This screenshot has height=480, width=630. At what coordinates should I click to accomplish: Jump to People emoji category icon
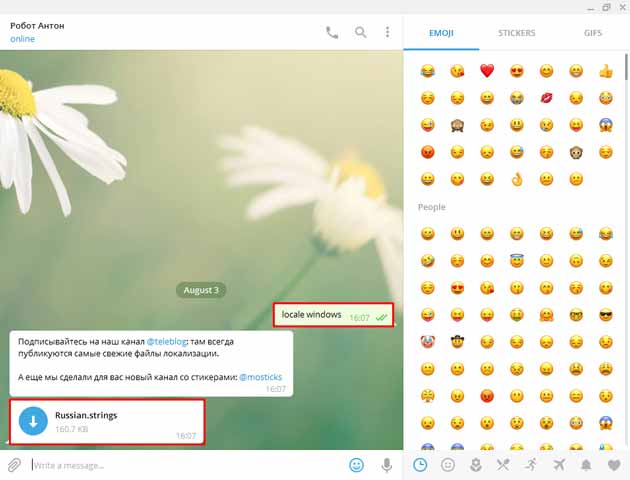450,465
